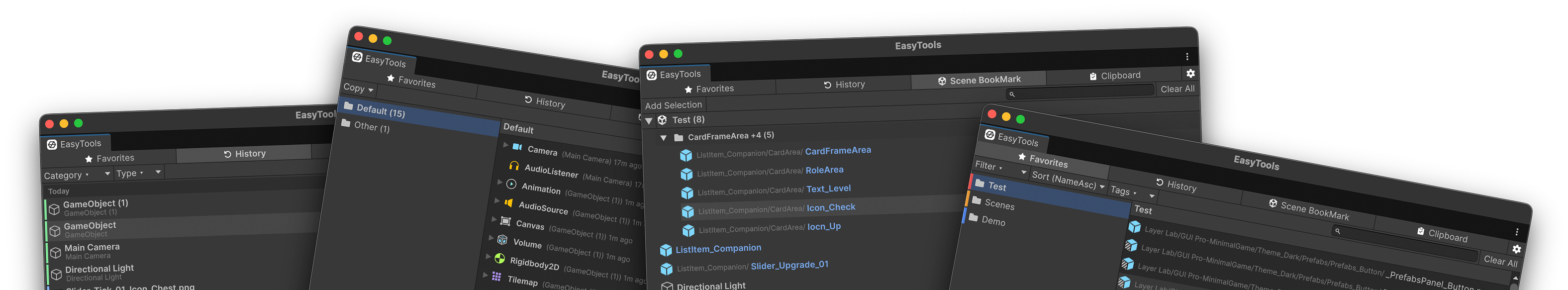Image resolution: width=1568 pixels, height=290 pixels.
Task: Click the Camera component icon
Action: [517, 147]
